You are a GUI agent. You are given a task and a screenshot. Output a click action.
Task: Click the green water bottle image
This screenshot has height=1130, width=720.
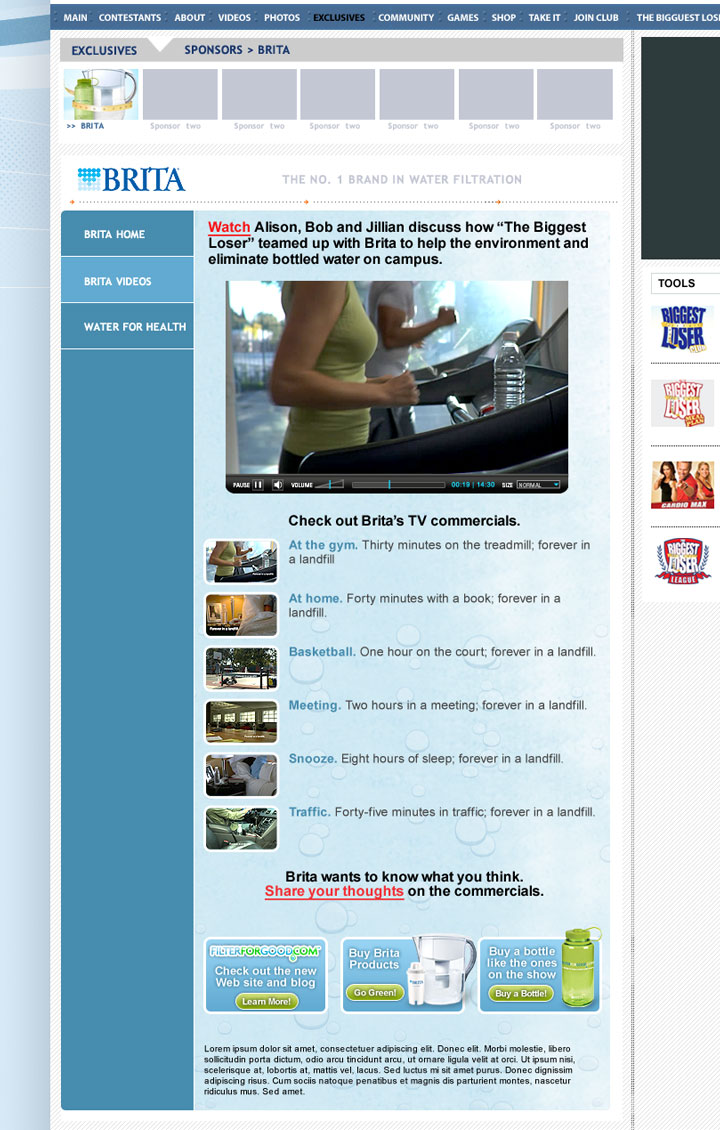tap(580, 967)
